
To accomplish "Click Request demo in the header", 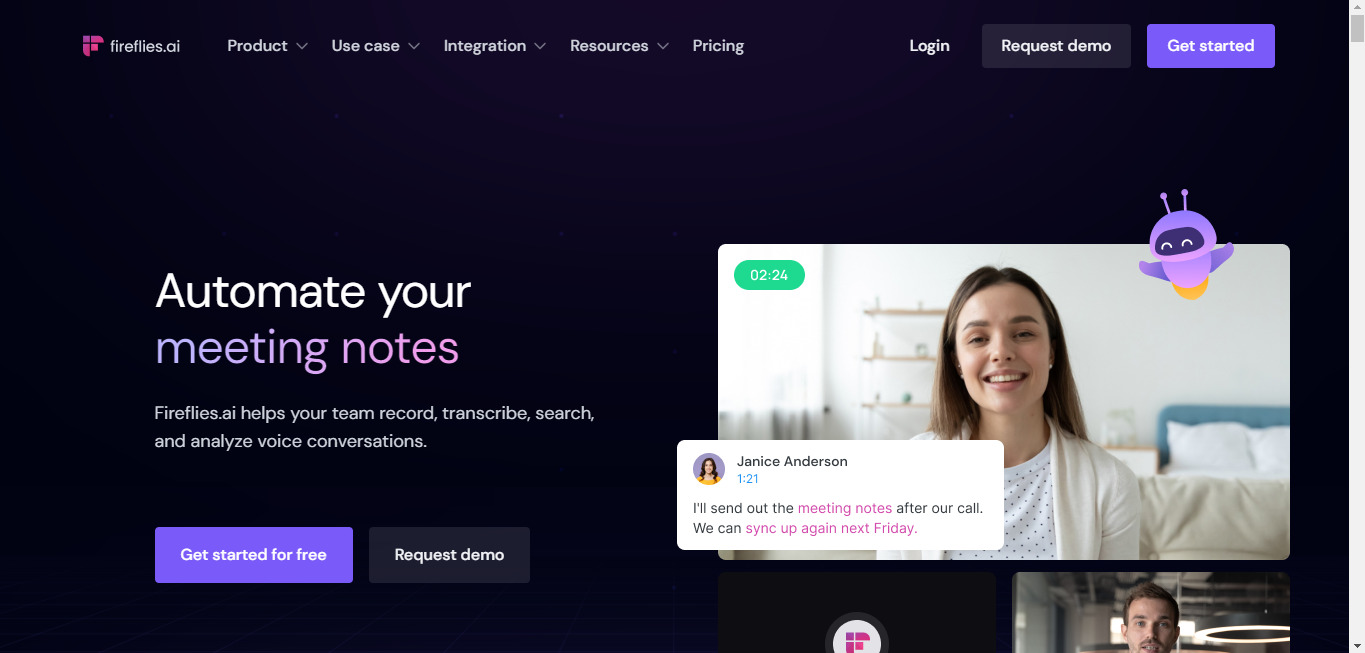I will coord(1056,46).
